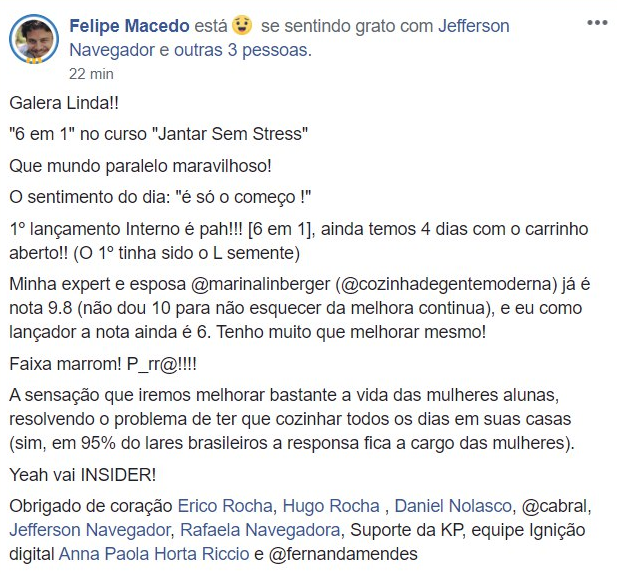Screen dimensions: 617x574
Task: Show the 'outras 3 pessoas' tagged list
Action: coord(243,50)
